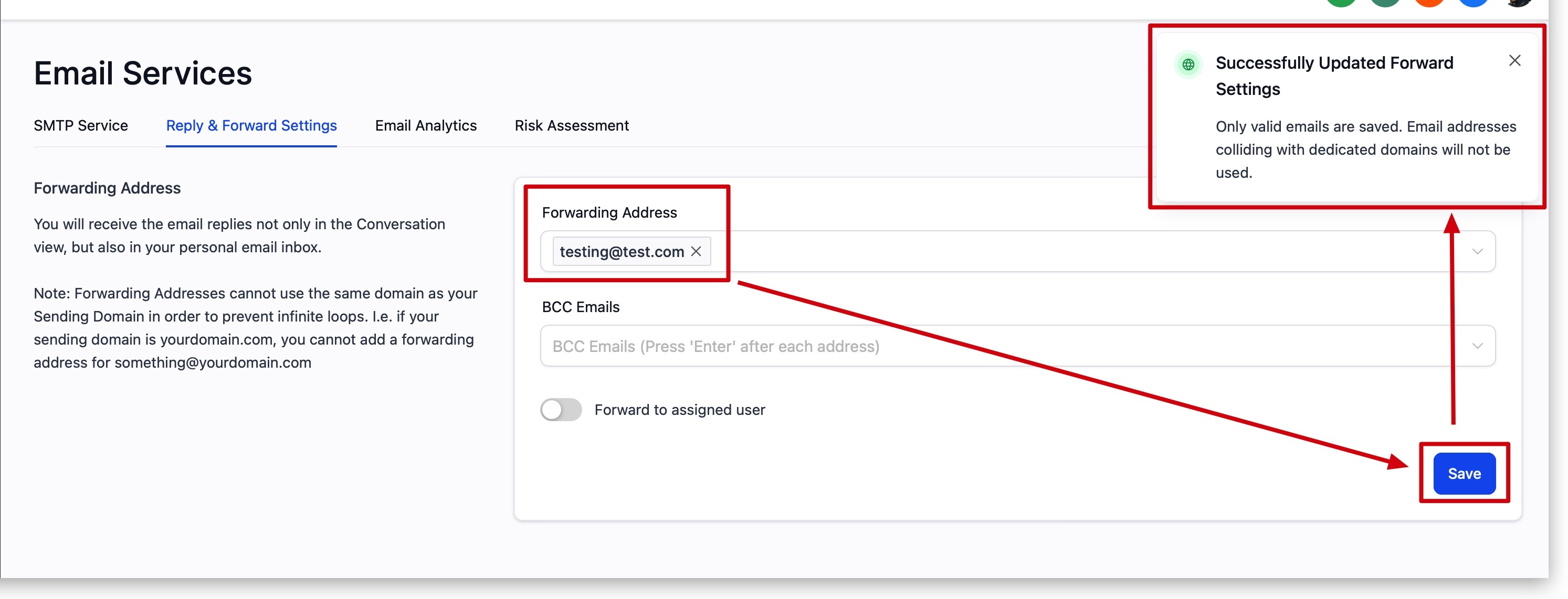
Task: Expand the BCC Emails dropdown chevron
Action: coord(1477,346)
